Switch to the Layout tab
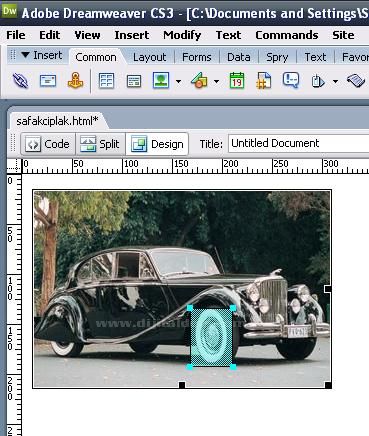 tap(149, 57)
